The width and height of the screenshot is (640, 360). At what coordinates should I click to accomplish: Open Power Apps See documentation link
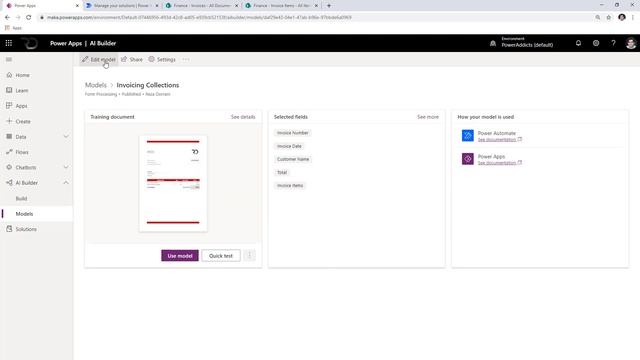click(x=500, y=163)
